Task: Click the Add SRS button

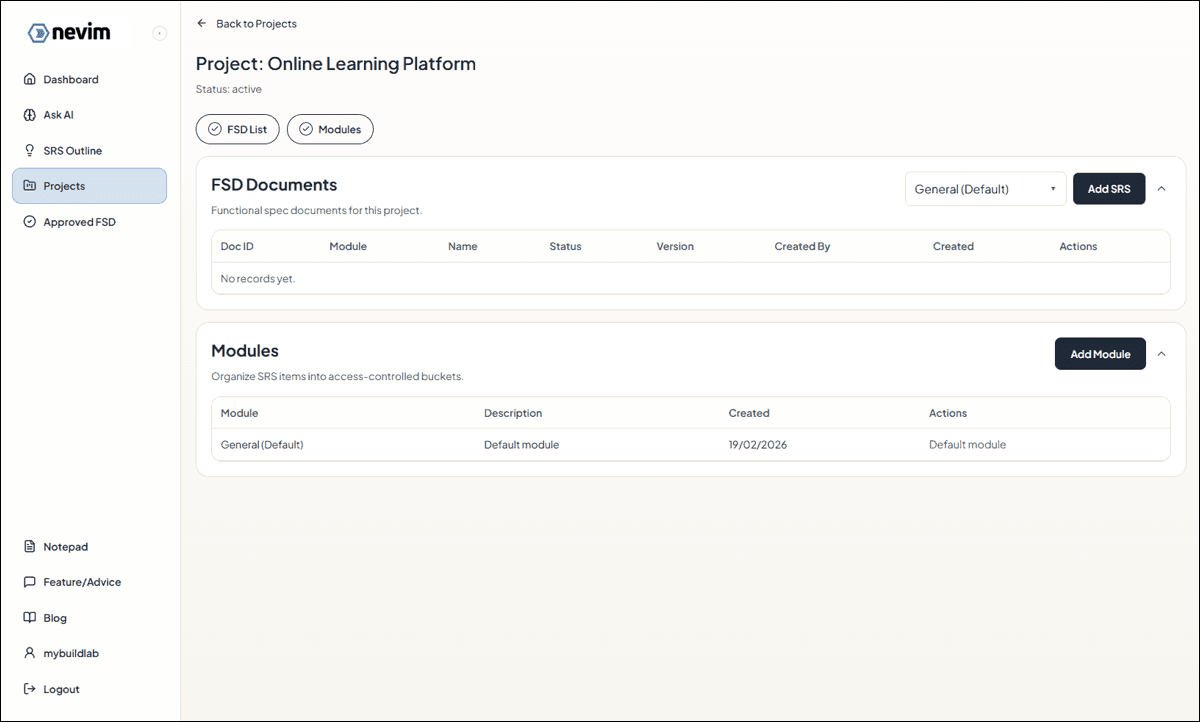Action: (1109, 188)
